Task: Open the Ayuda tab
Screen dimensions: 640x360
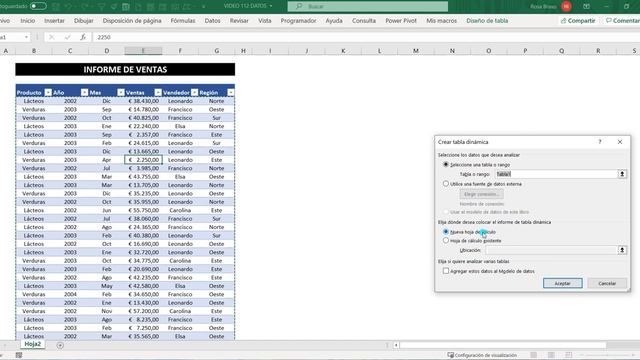Action: pos(334,20)
